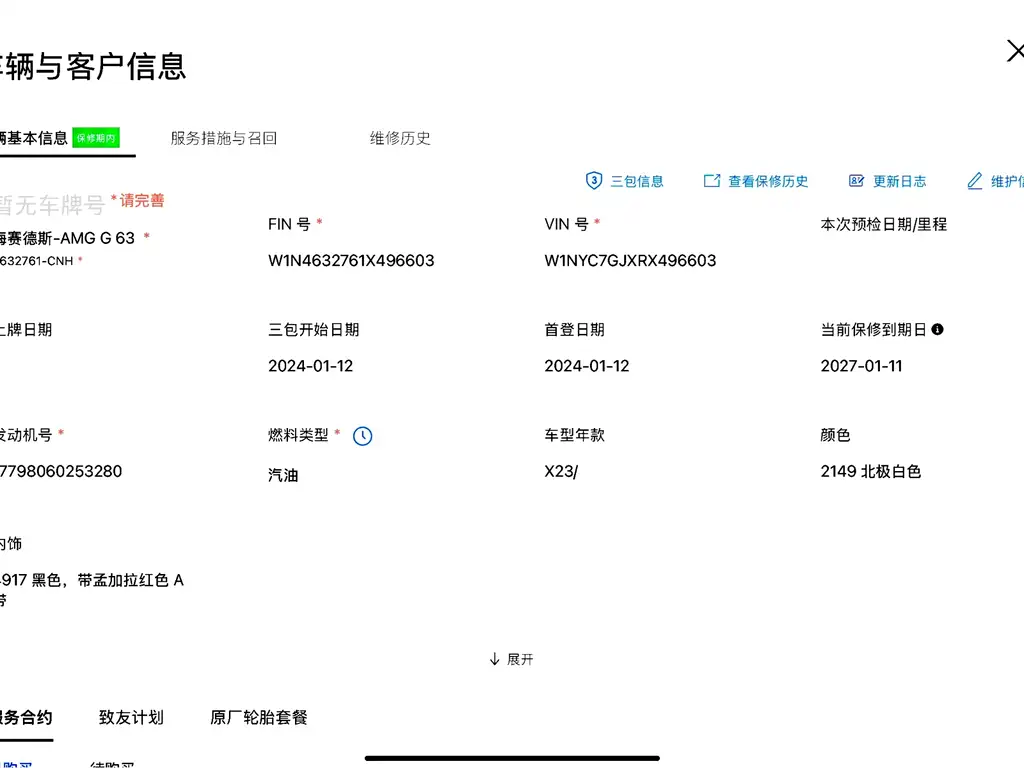The image size is (1024, 768).
Task: Click the pencil edit icon for 维护
Action: [x=975, y=181]
